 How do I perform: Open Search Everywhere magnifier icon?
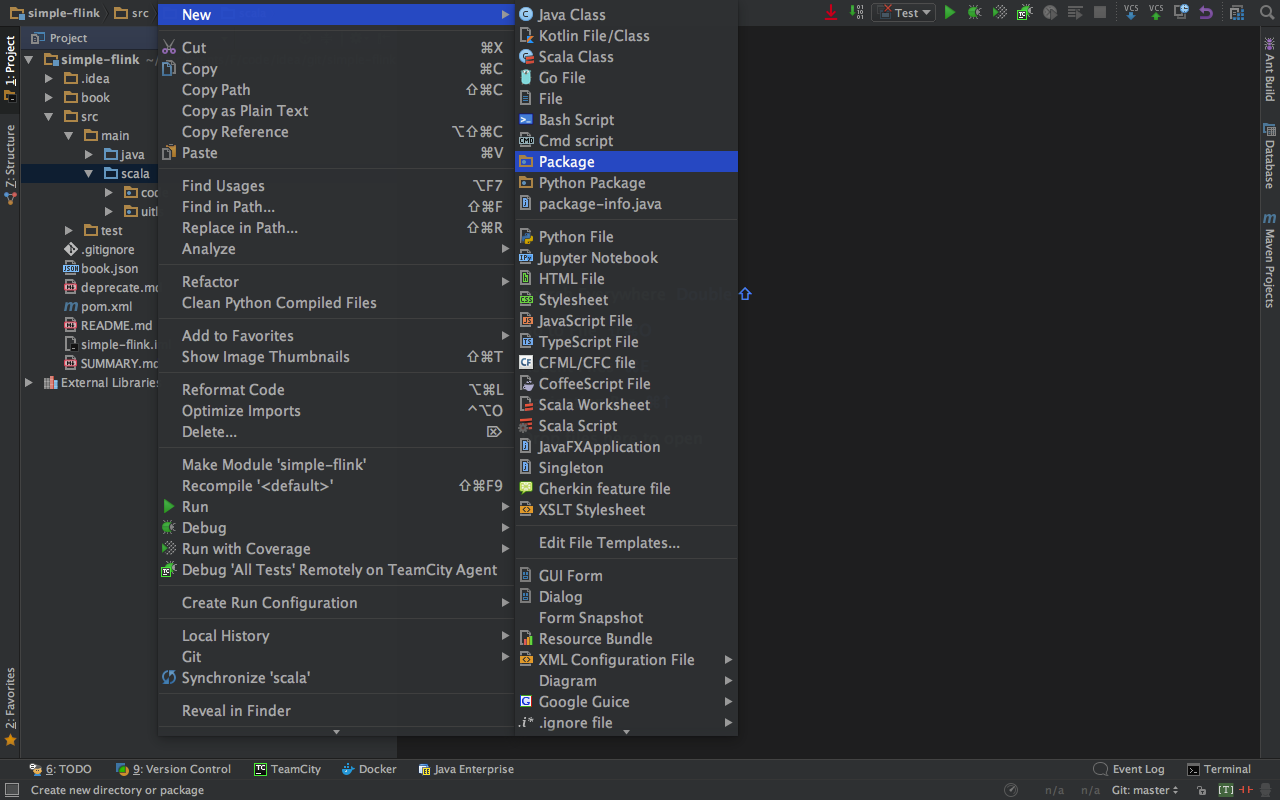tap(1265, 13)
